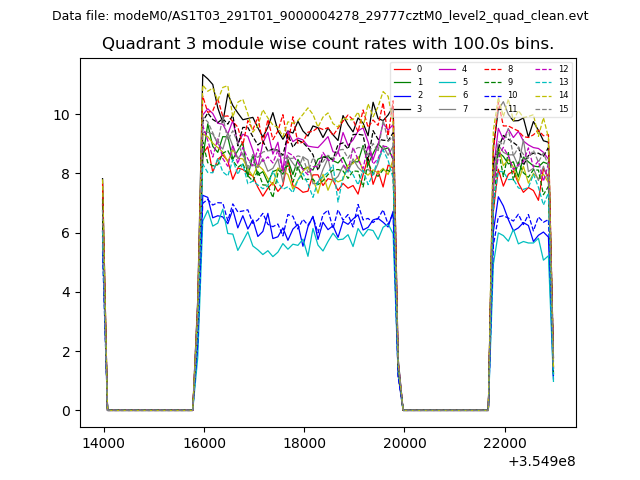This screenshot has width=640, height=480.
Task: Click legend entry 13 dashed cyan line
Action: (545, 82)
